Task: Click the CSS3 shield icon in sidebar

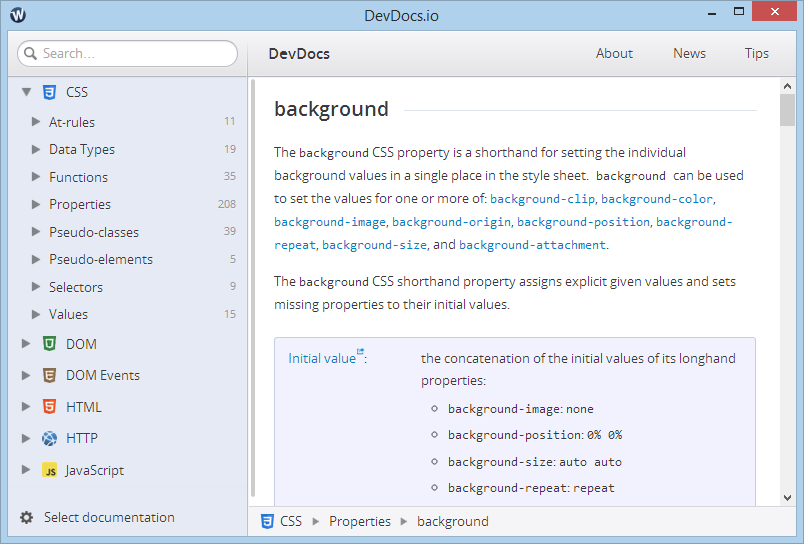Action: tap(49, 92)
